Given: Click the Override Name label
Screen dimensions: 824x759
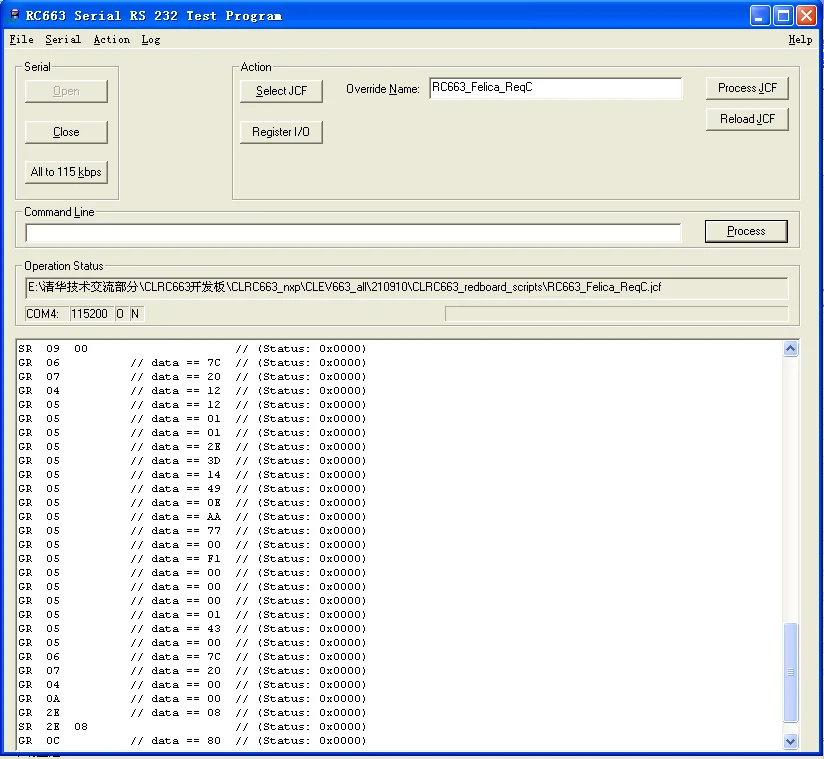Looking at the screenshot, I should coord(383,89).
